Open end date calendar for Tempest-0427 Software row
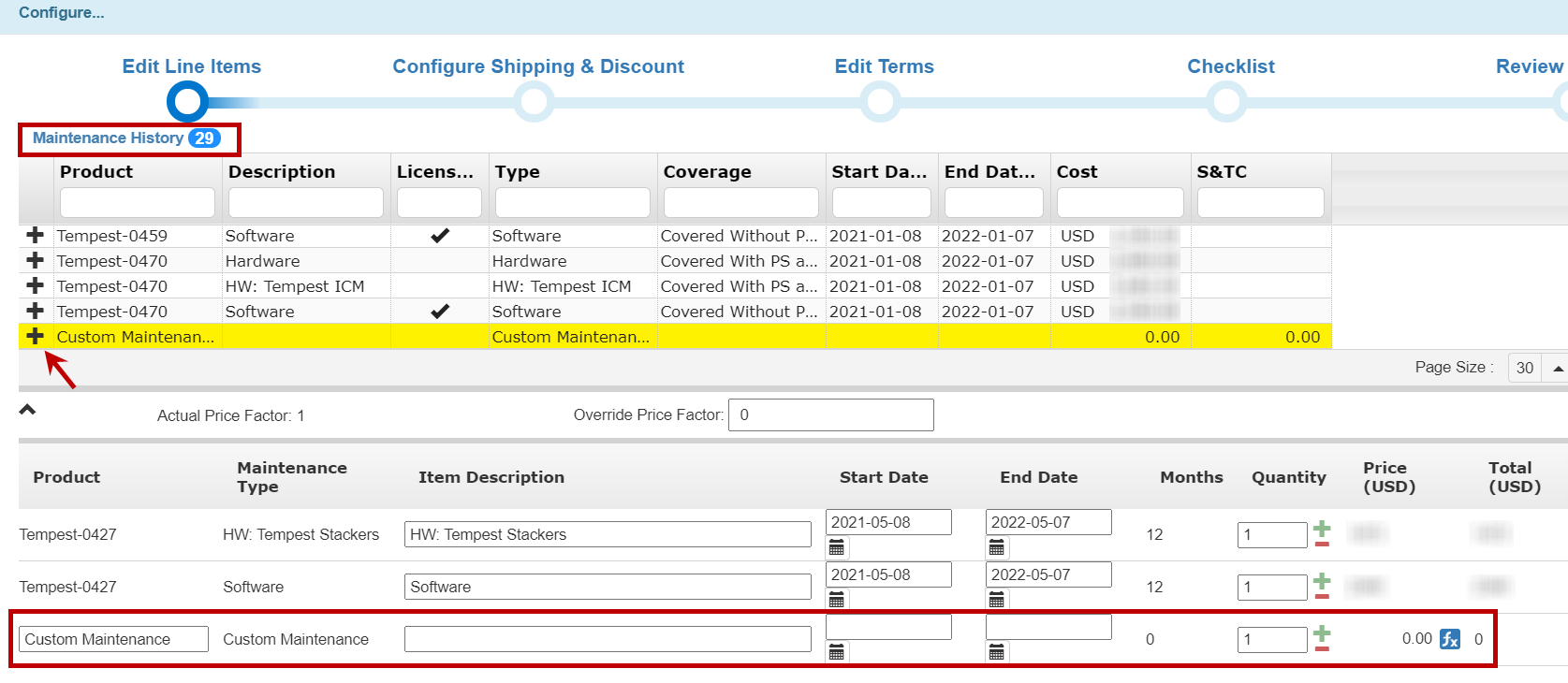Screen dimensions: 1568x683 [997, 600]
